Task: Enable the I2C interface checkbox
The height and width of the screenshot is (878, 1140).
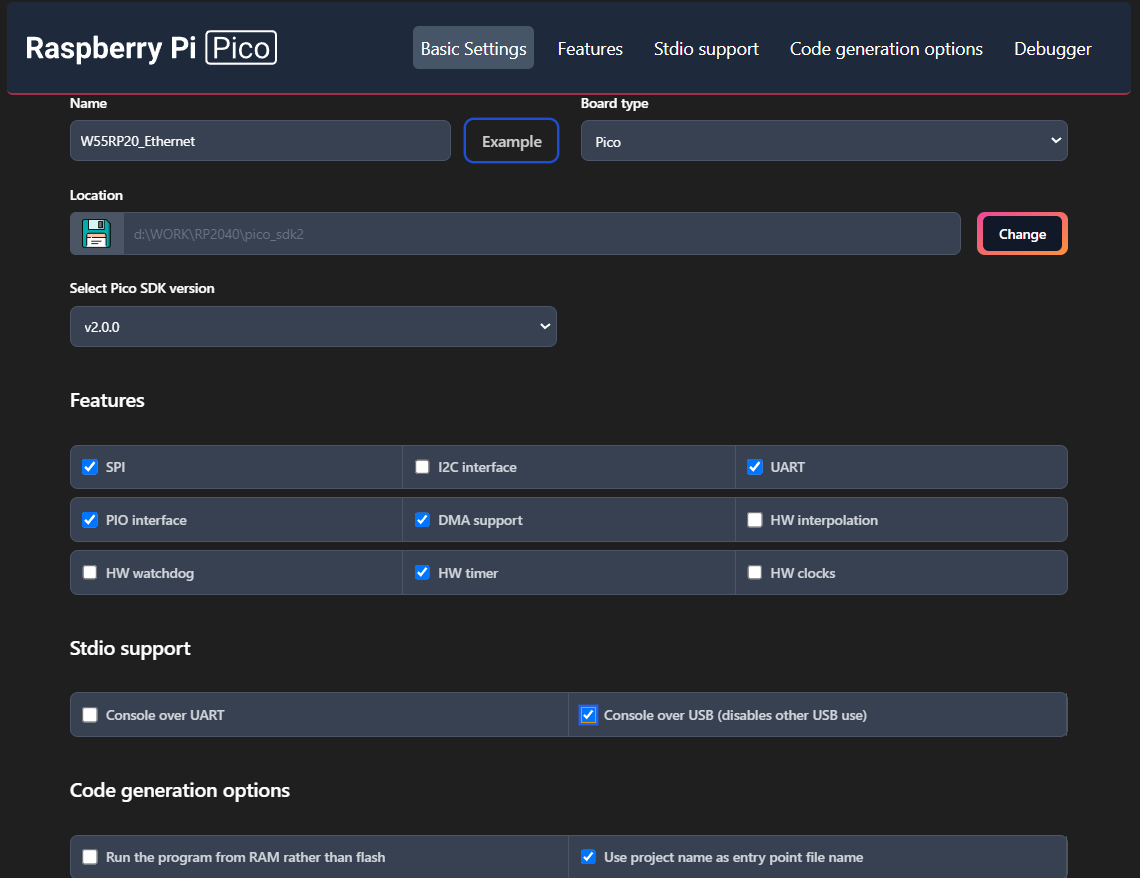Action: [422, 467]
